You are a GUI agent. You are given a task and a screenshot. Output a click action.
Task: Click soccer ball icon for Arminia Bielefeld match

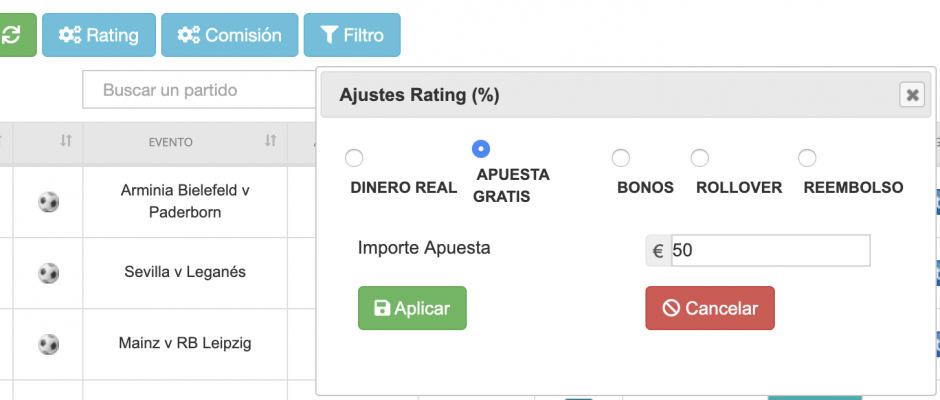[x=49, y=202]
